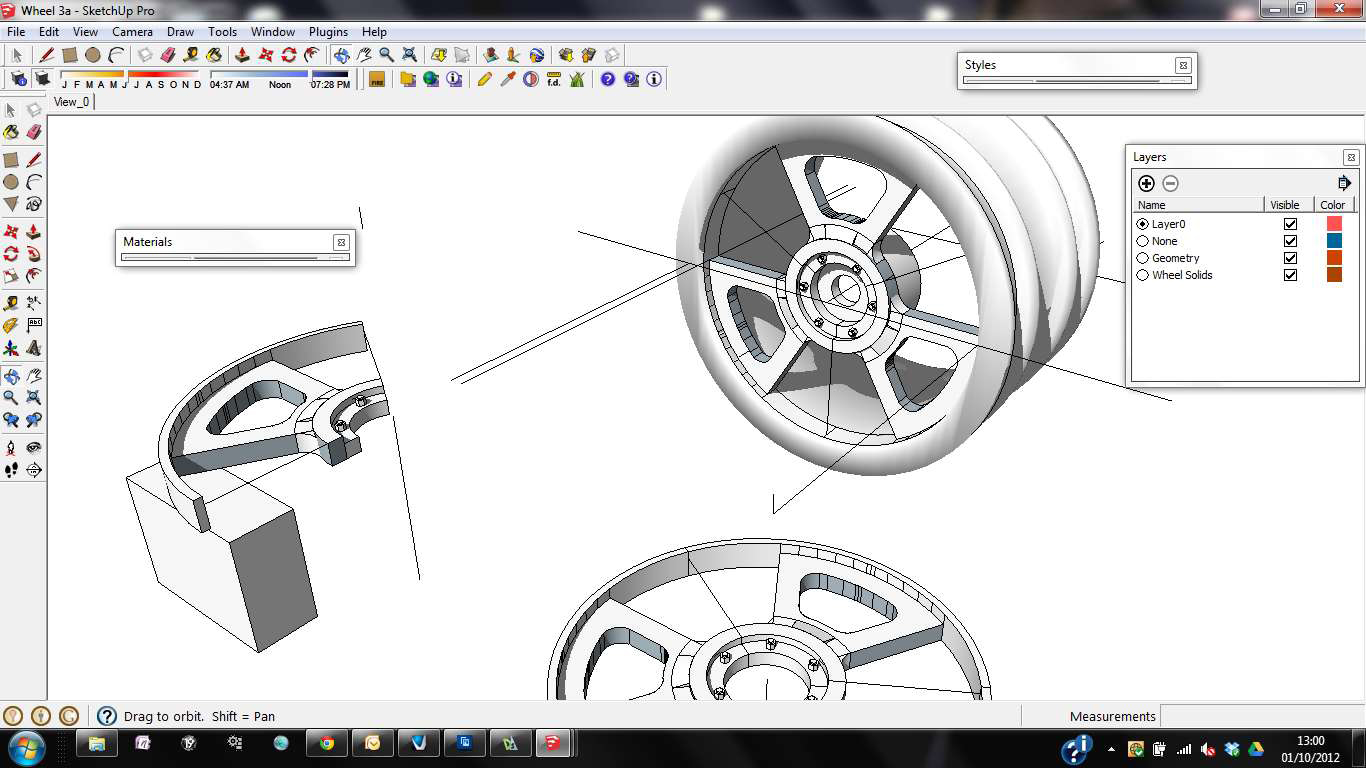The height and width of the screenshot is (768, 1366).
Task: Activate the Section Plane tool
Action: pyautogui.click(x=34, y=469)
